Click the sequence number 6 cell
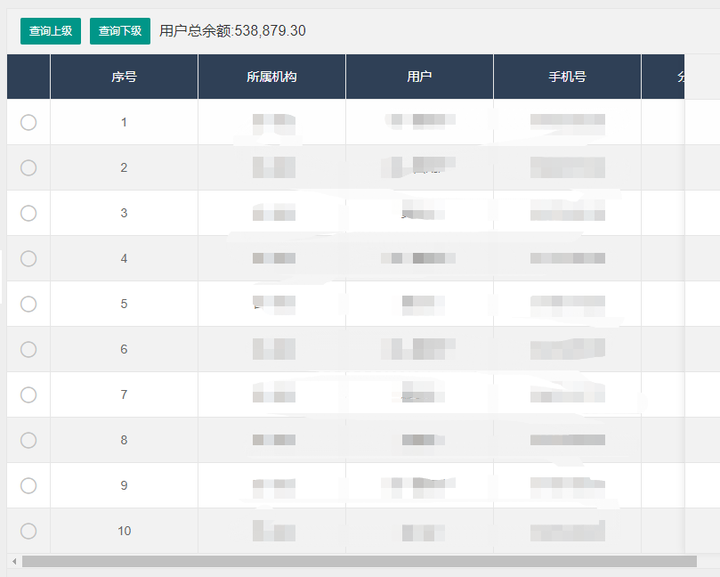 point(124,349)
